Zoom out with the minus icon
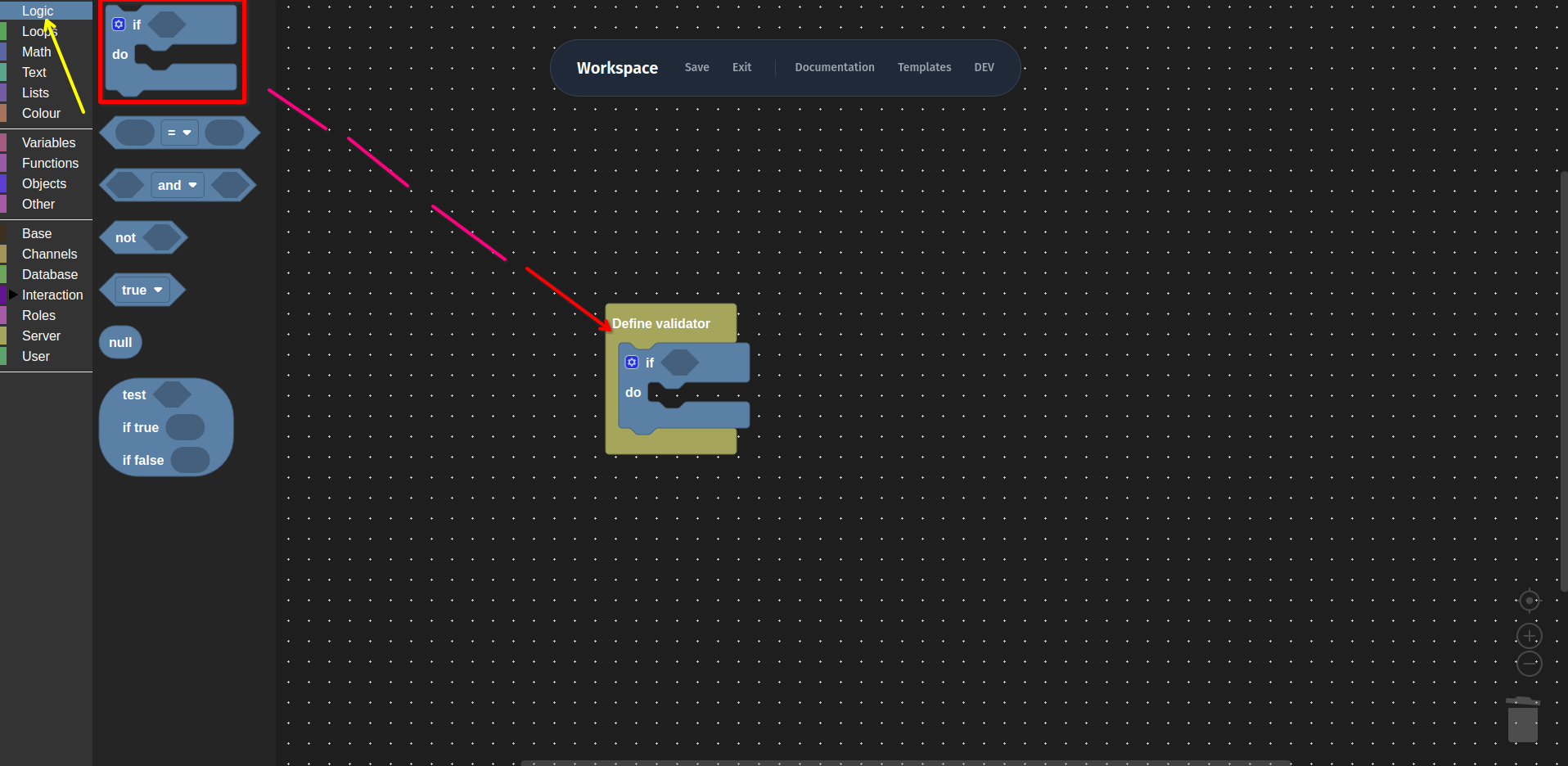1568x766 pixels. point(1529,664)
